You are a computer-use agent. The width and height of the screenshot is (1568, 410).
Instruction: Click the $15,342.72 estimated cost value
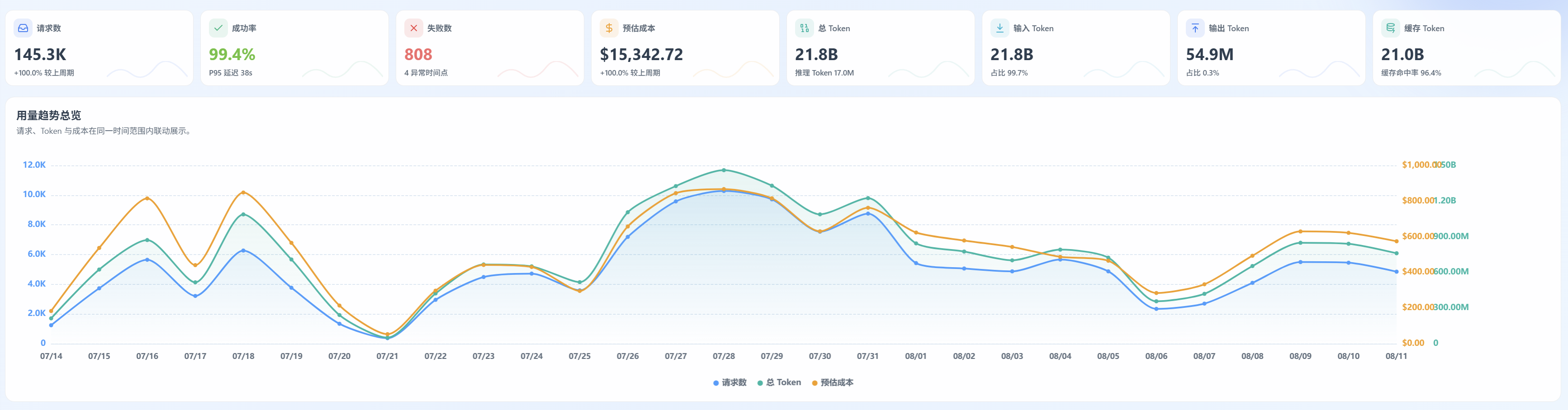(x=642, y=55)
